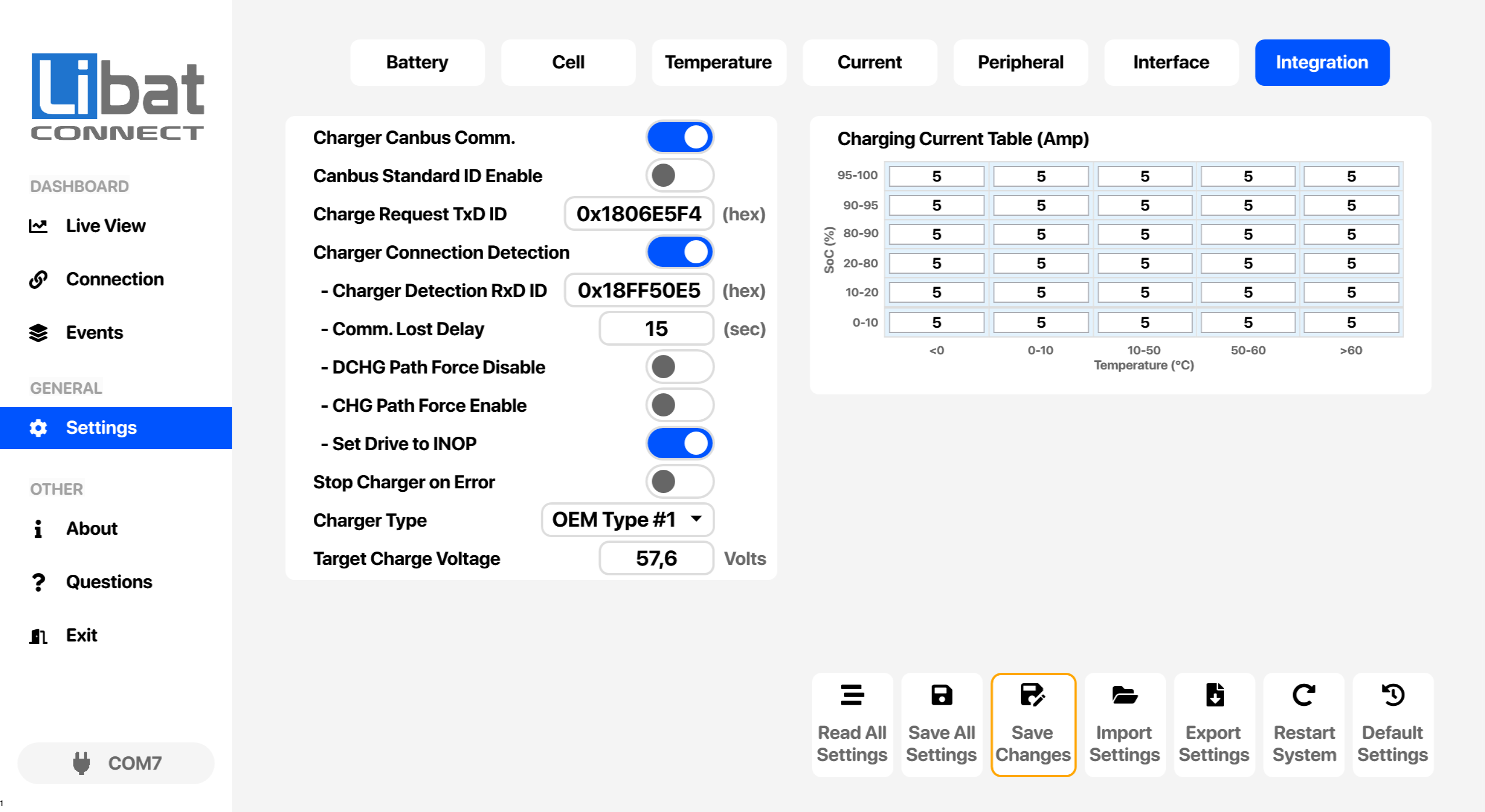
Task: Click the COM7 plug icon
Action: (82, 763)
